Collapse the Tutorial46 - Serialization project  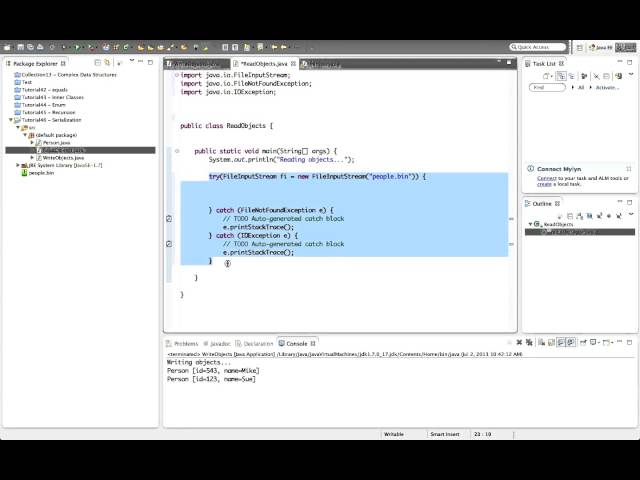11,120
